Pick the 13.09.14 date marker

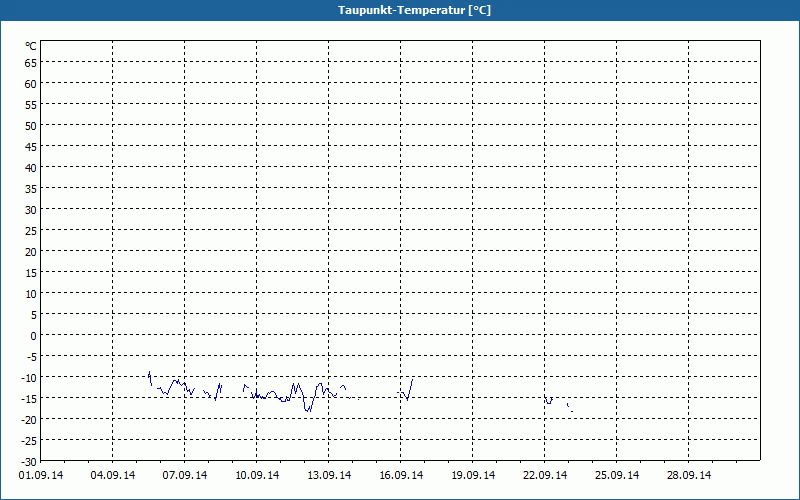click(x=329, y=475)
